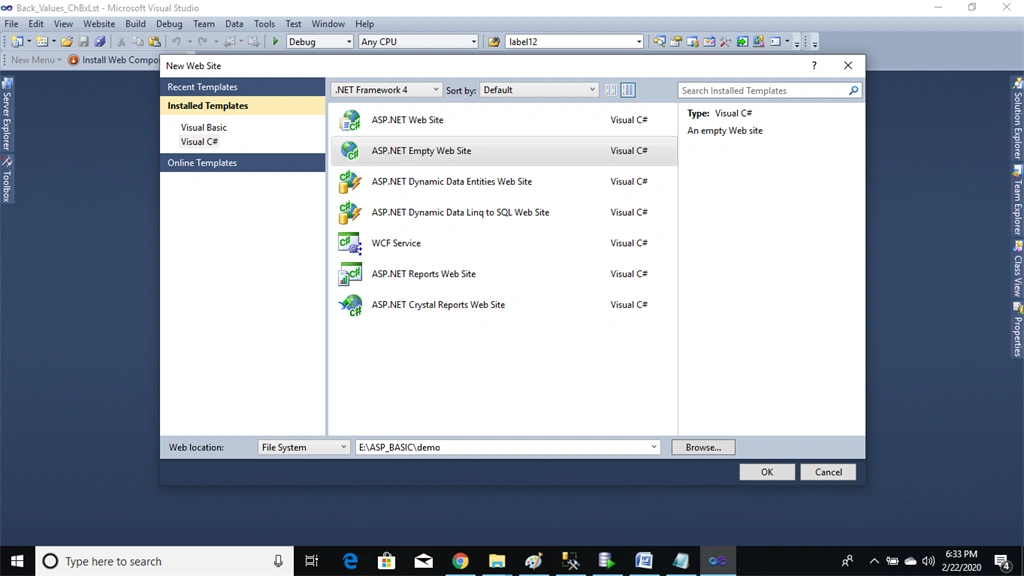Click the Command Window toolbar icon

click(x=775, y=42)
